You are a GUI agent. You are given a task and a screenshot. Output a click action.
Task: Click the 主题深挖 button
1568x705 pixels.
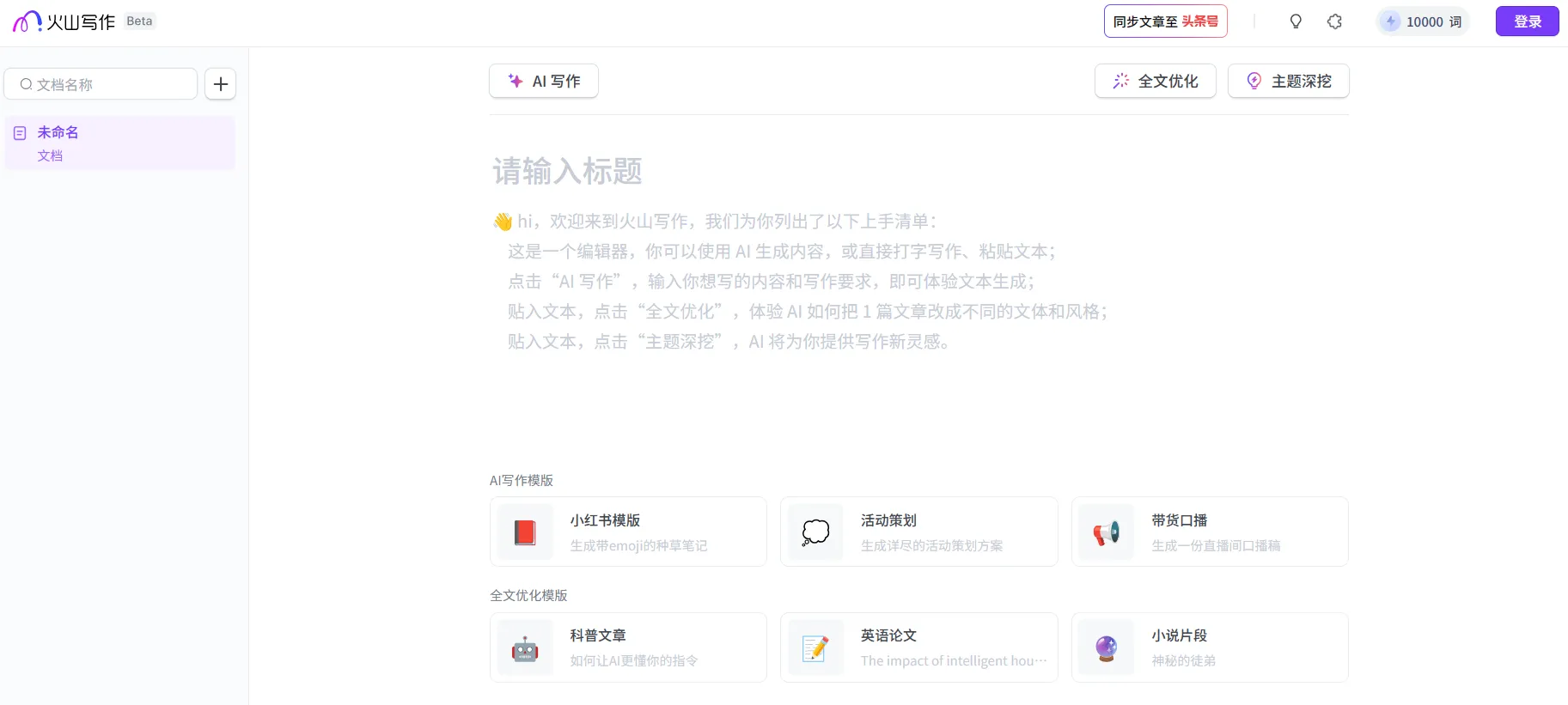(x=1289, y=81)
